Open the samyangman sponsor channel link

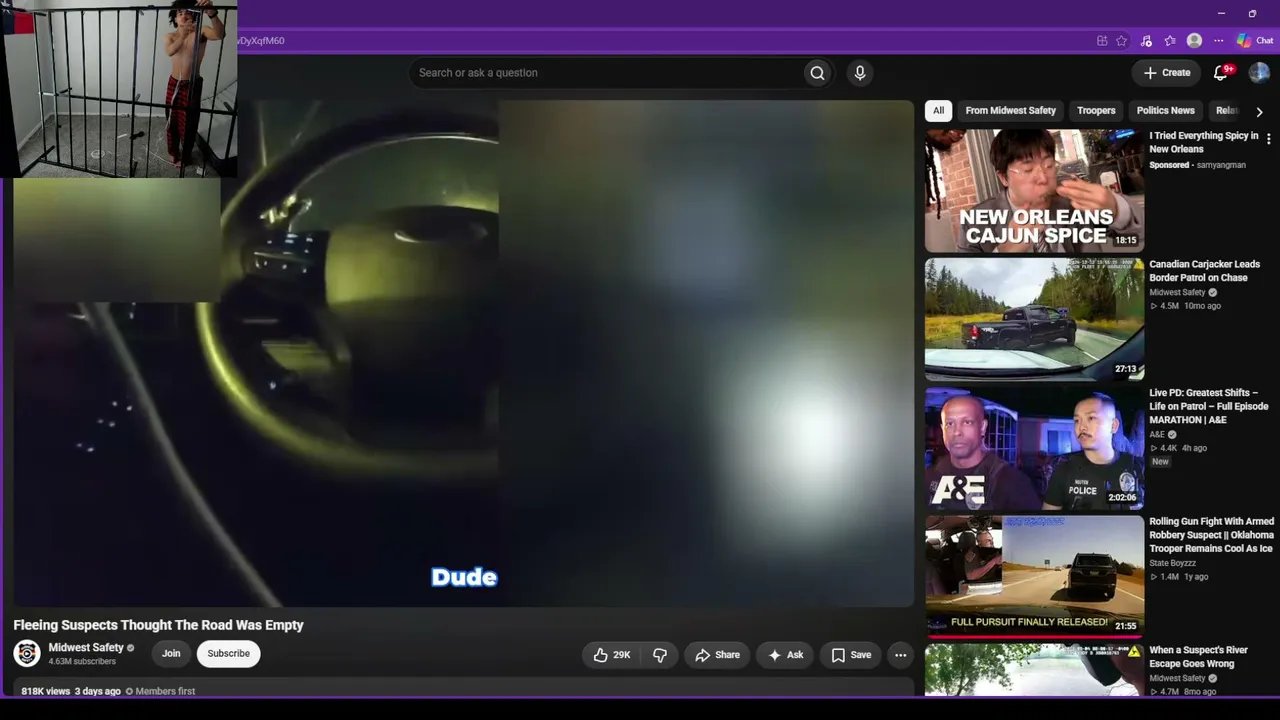pos(1221,165)
